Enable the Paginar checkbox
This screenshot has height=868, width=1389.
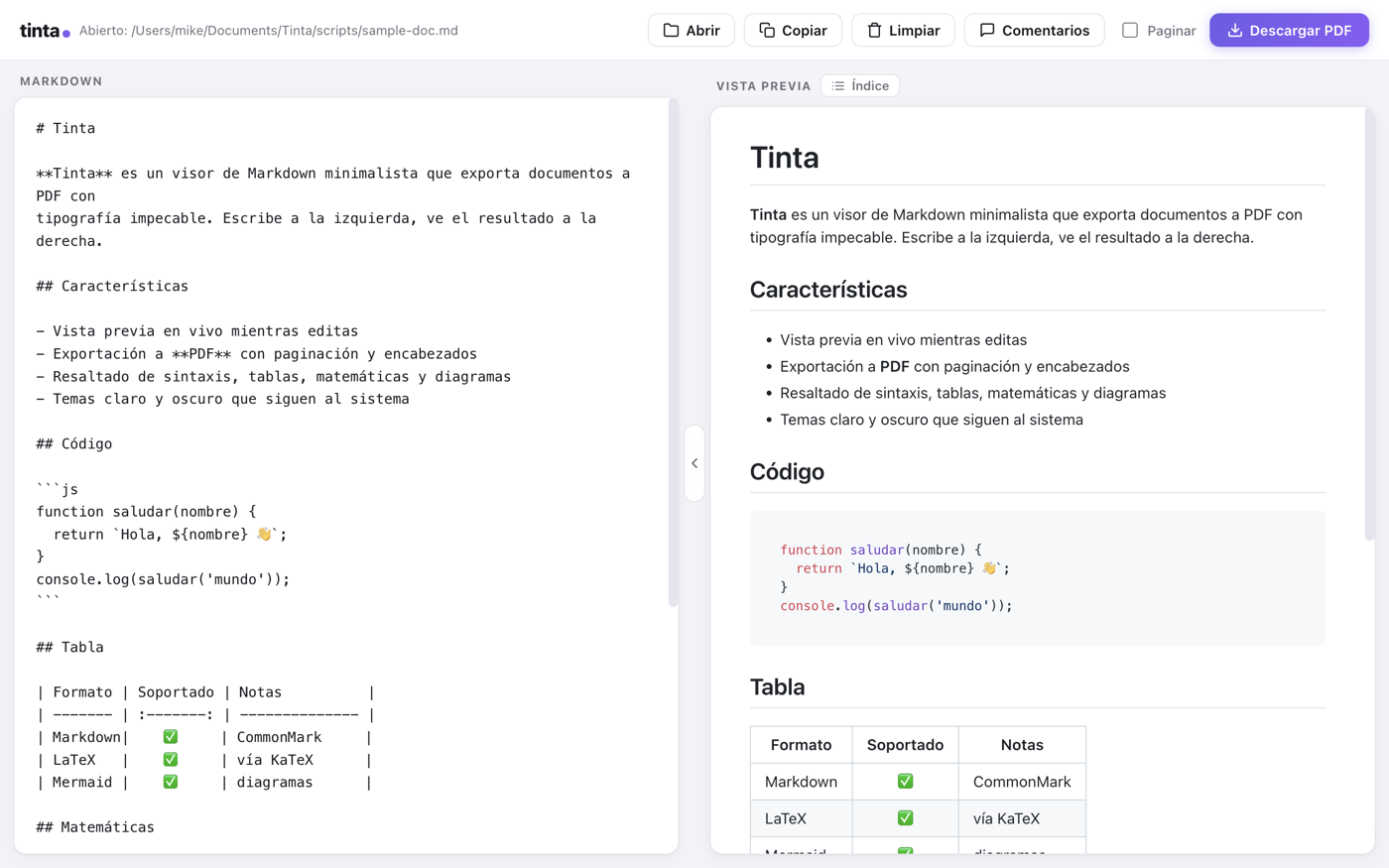1130,30
